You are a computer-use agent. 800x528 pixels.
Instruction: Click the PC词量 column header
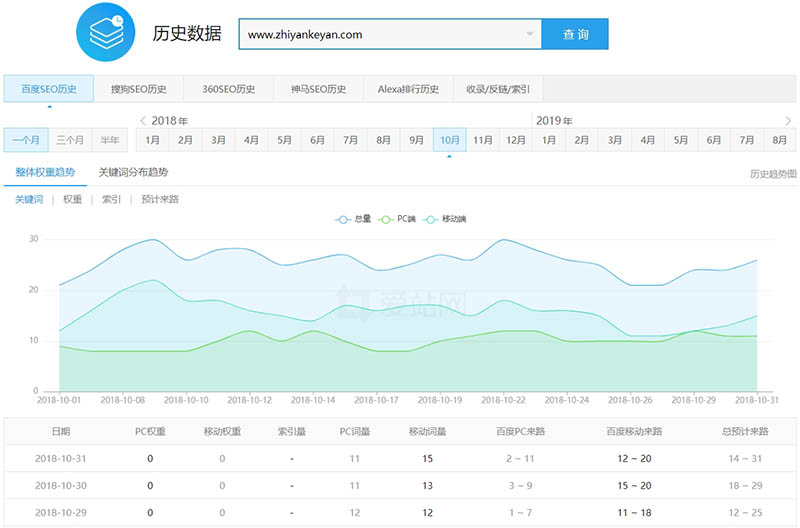[x=355, y=431]
